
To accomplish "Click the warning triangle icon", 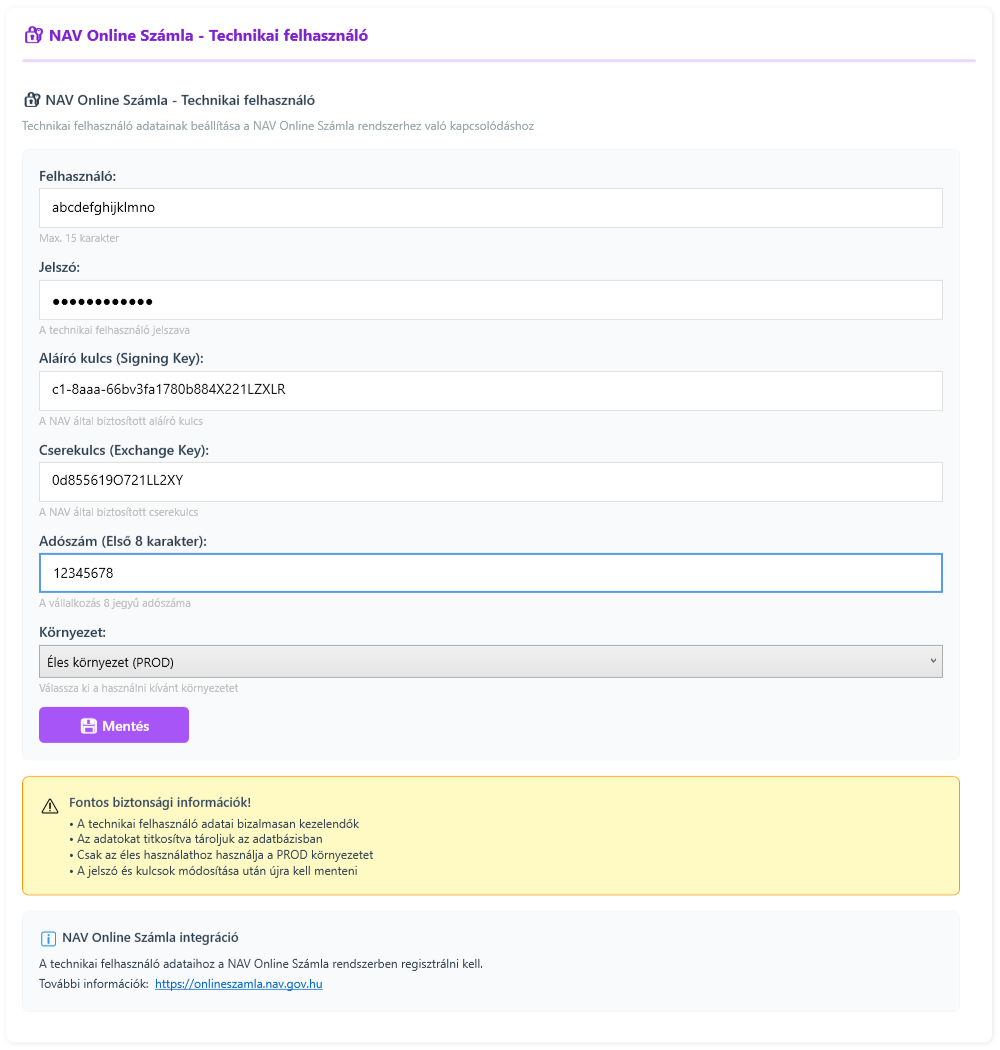I will click(50, 806).
